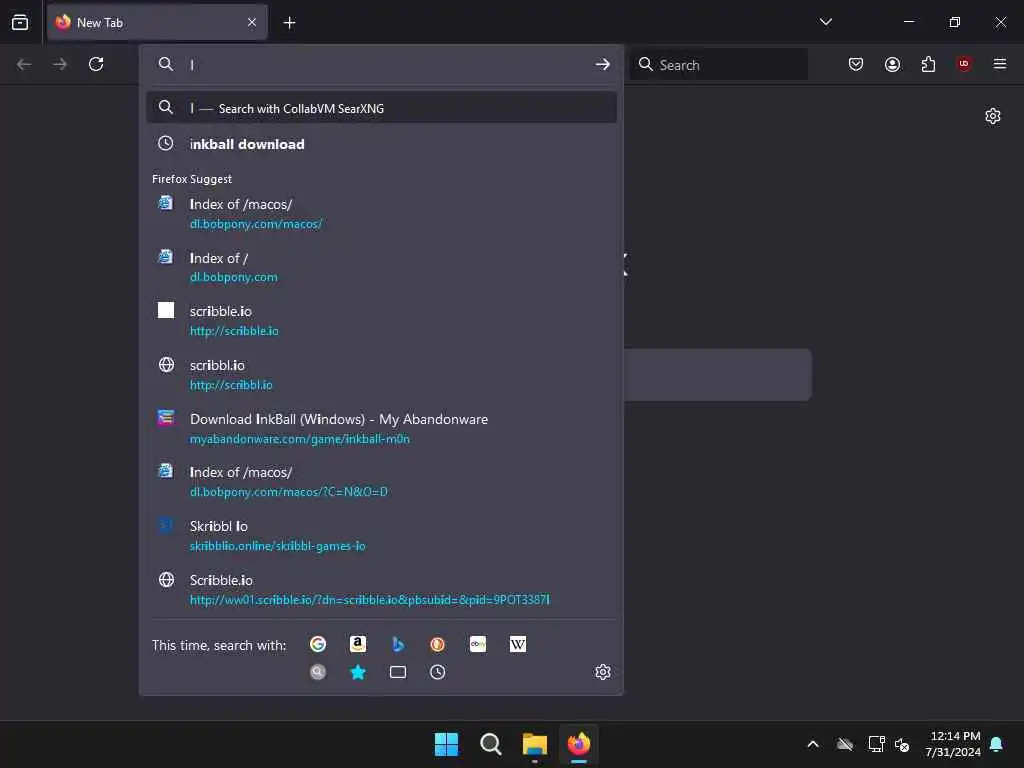Open Windows taskbar Search
This screenshot has width=1024, height=768.
(490, 744)
